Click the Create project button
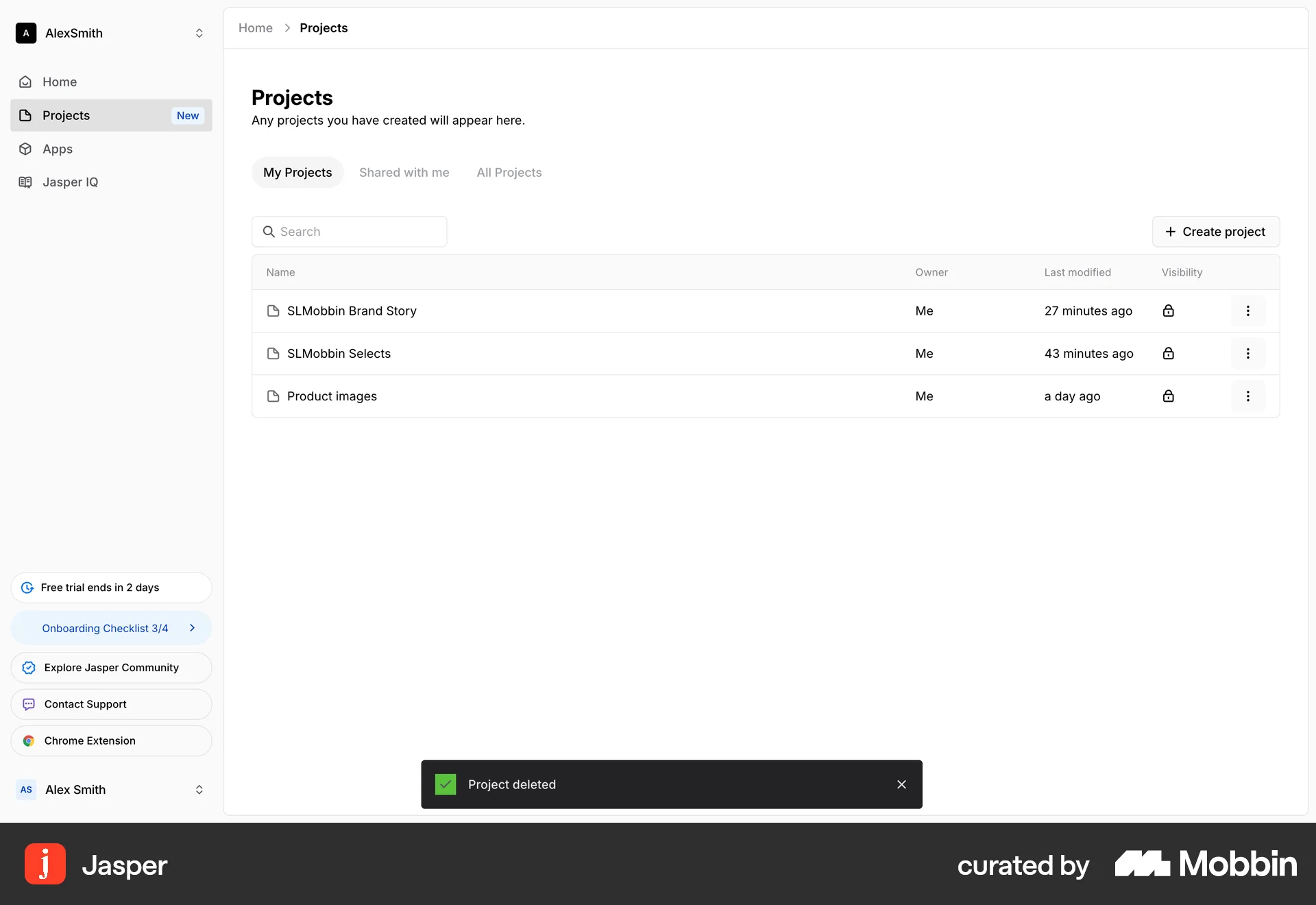Image resolution: width=1316 pixels, height=905 pixels. (x=1215, y=232)
